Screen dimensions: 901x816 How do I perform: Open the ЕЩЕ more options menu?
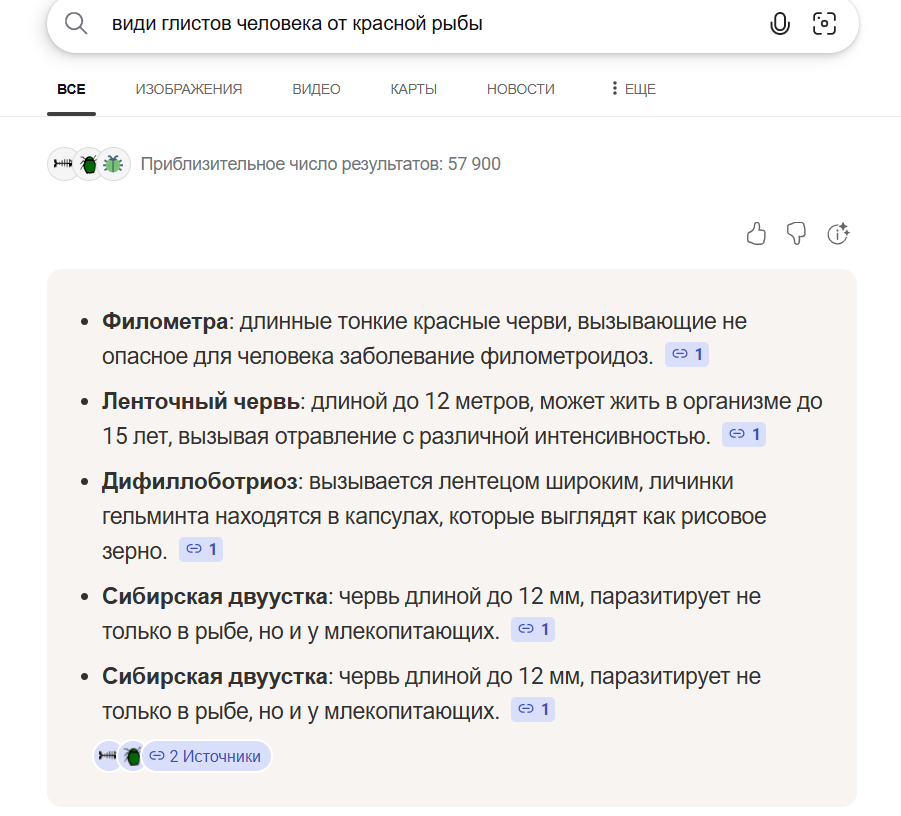pos(632,89)
